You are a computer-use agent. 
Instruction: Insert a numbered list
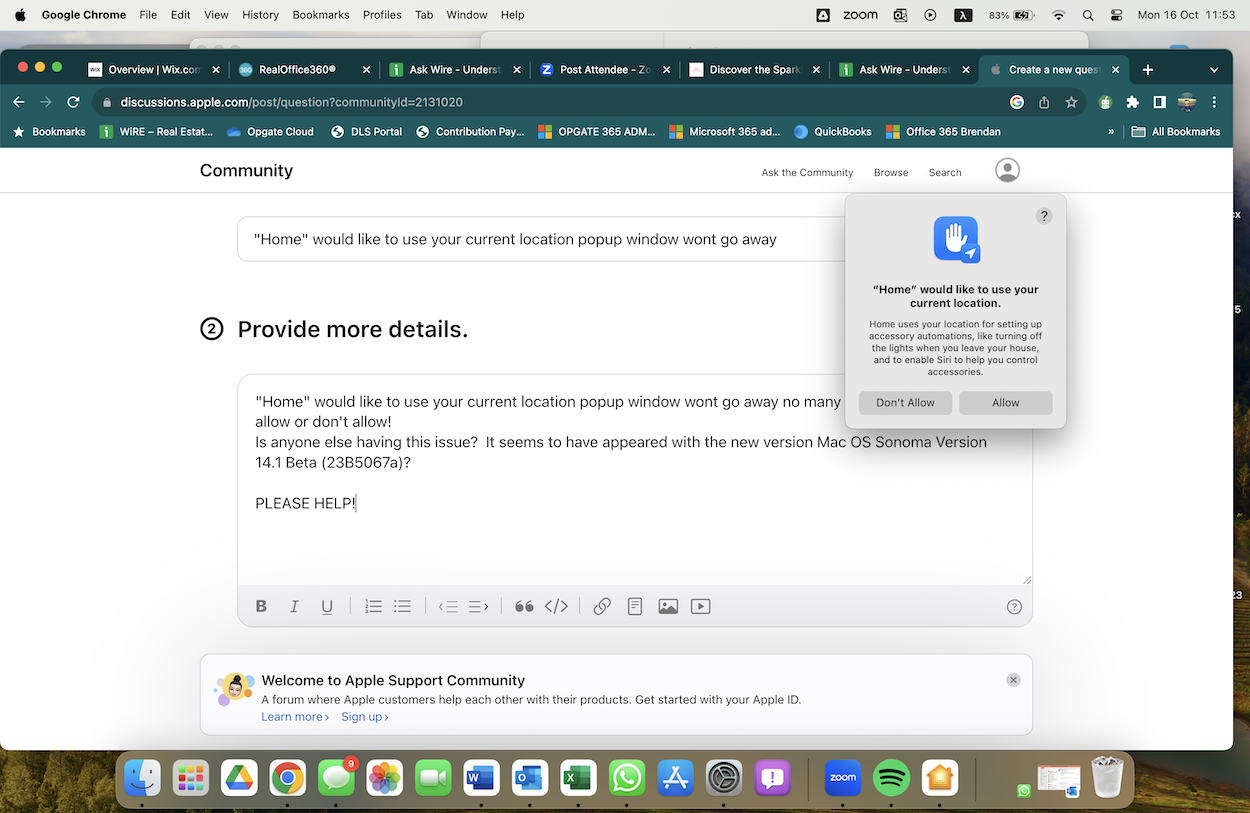click(x=373, y=606)
